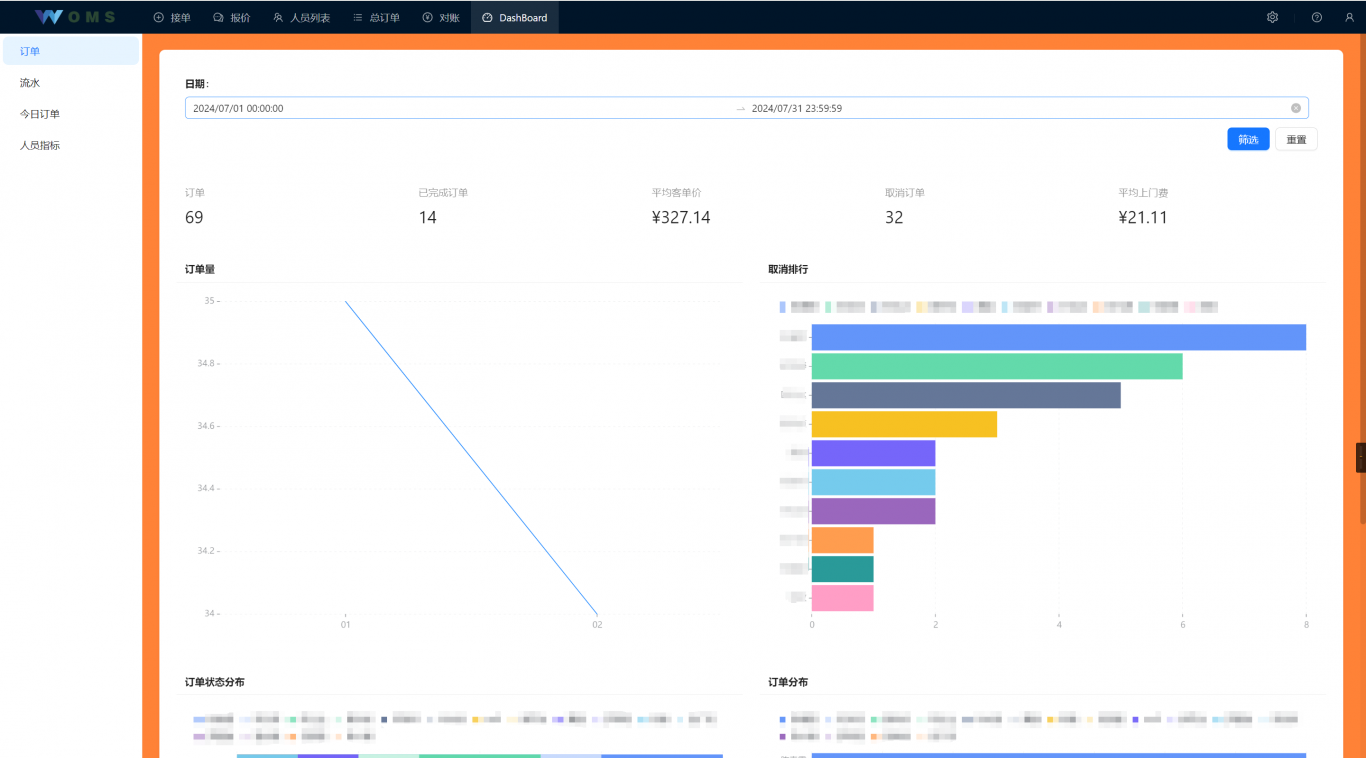
Task: Click the 02 x-axis label in 订单量
Action: (x=597, y=625)
